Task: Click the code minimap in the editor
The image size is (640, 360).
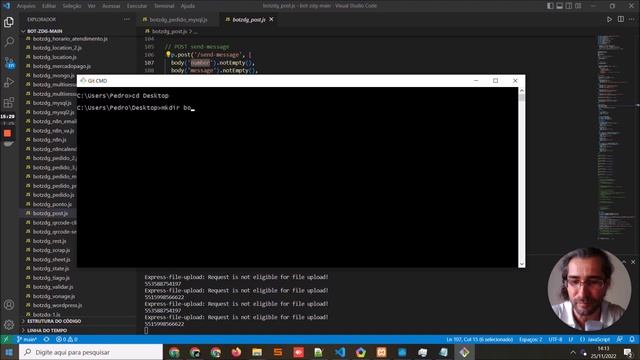Action: tap(615, 137)
